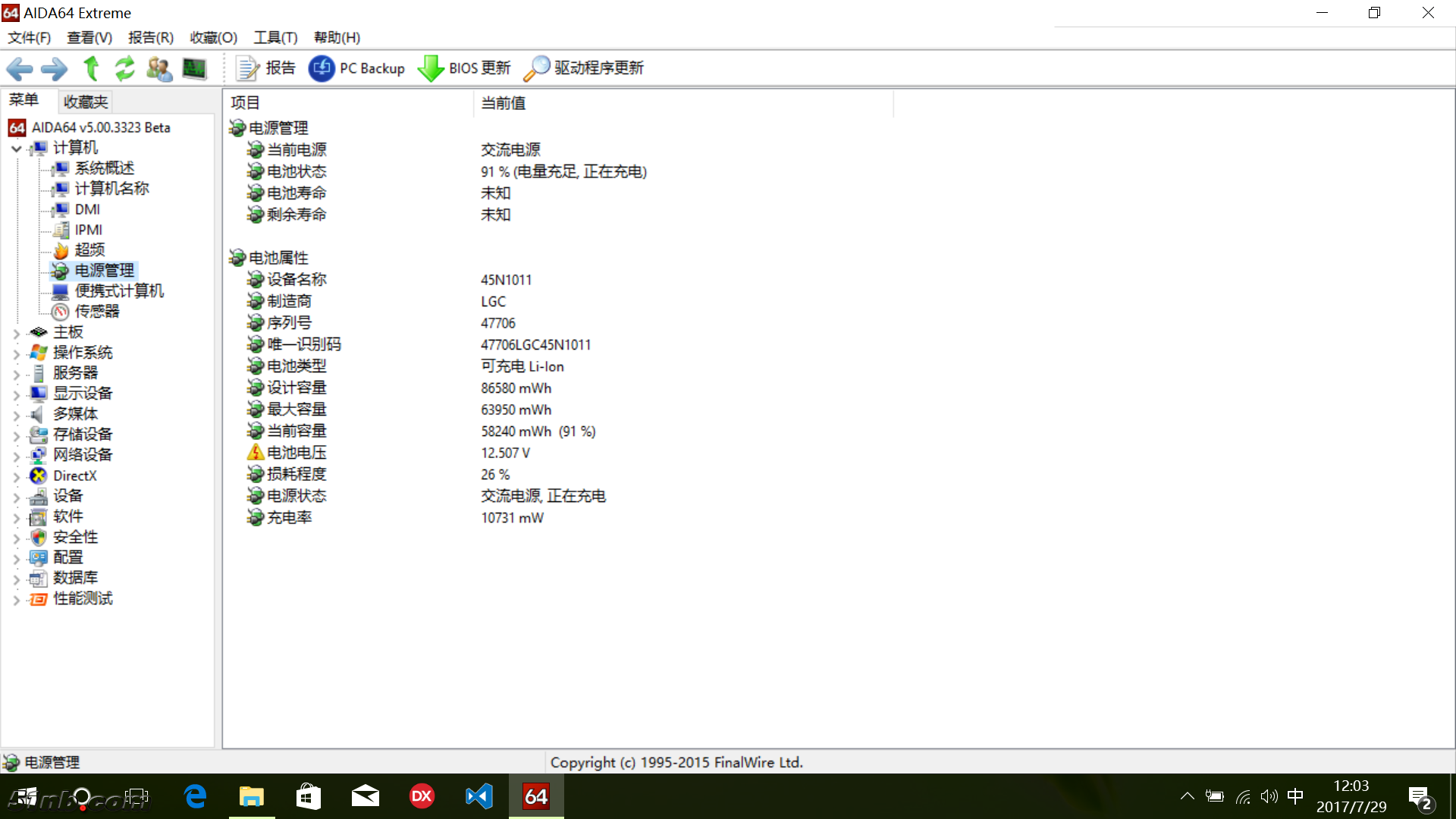The width and height of the screenshot is (1456, 819).
Task: Open Microsoft Edge from taskbar
Action: (x=196, y=796)
